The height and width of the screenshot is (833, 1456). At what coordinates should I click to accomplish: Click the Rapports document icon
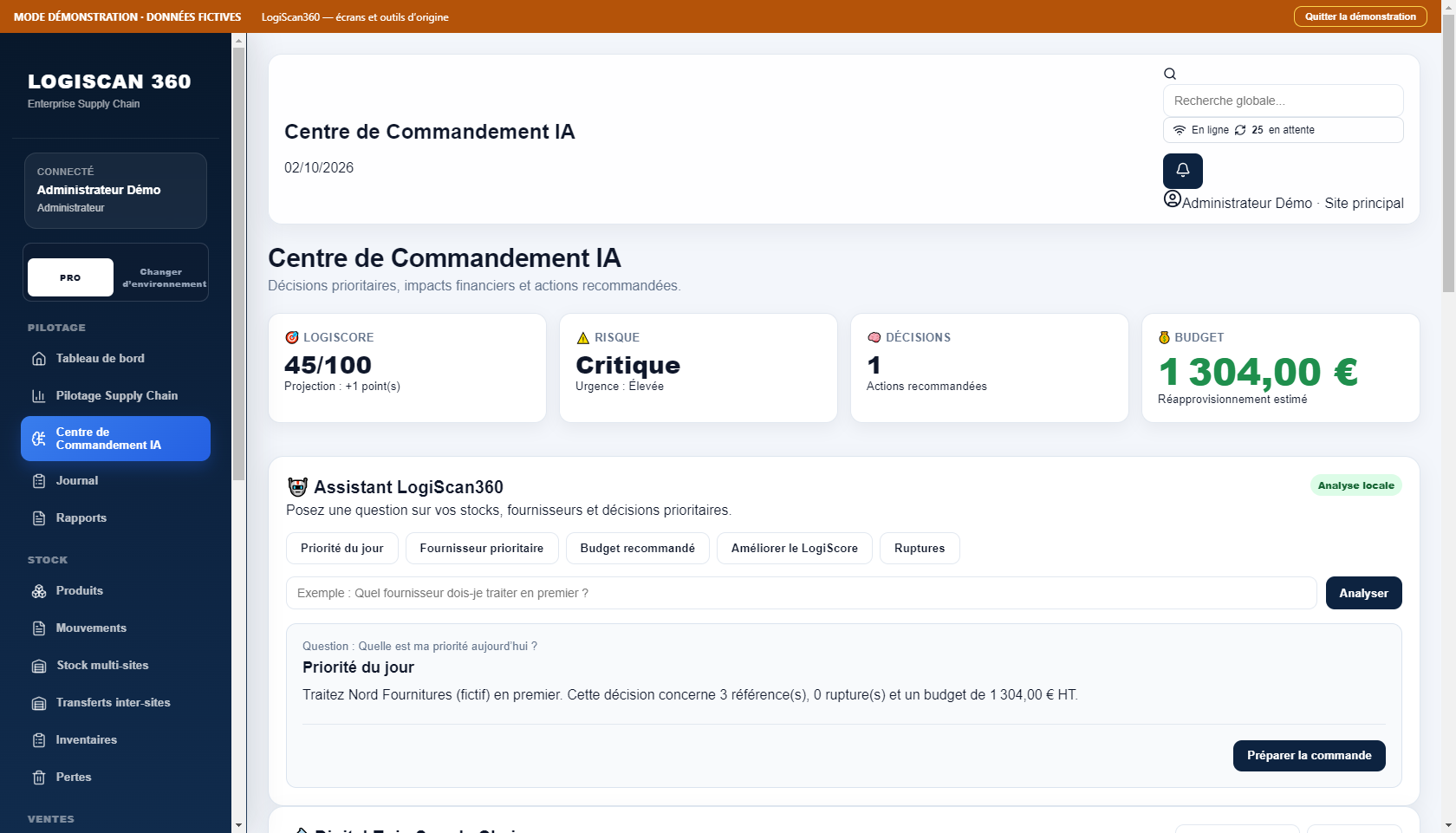coord(39,518)
